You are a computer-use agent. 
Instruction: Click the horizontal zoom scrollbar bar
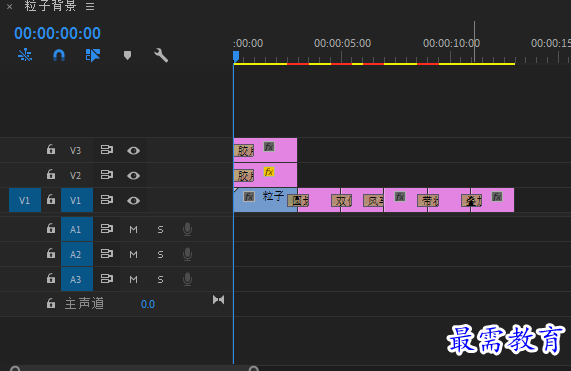(134, 368)
